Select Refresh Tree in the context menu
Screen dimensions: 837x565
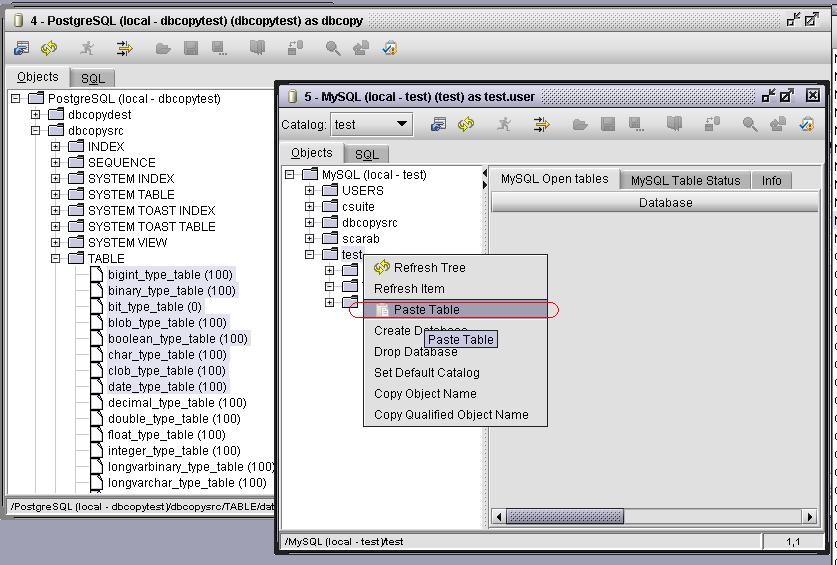[429, 268]
